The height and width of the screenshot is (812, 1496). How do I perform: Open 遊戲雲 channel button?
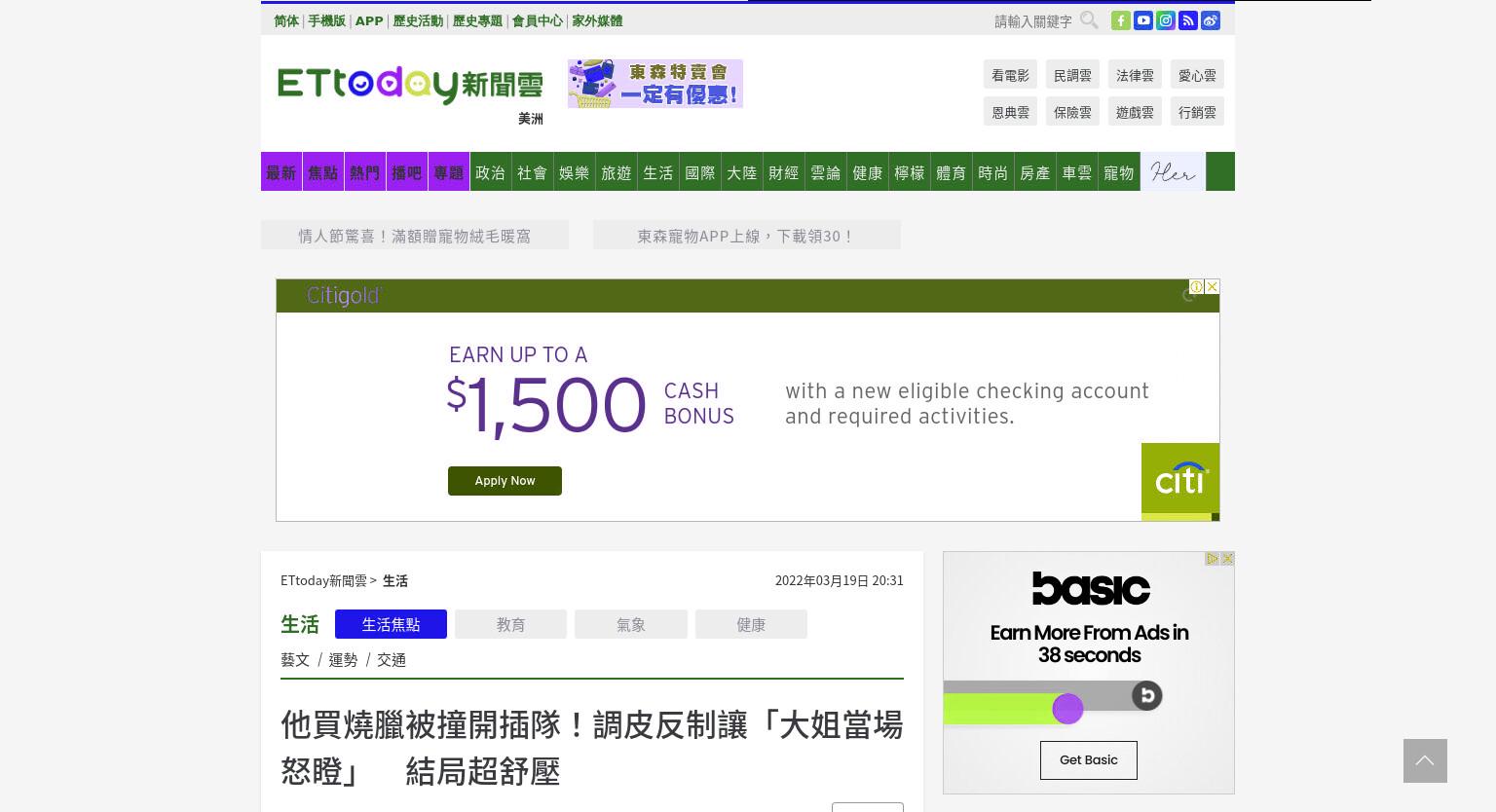click(x=1135, y=112)
